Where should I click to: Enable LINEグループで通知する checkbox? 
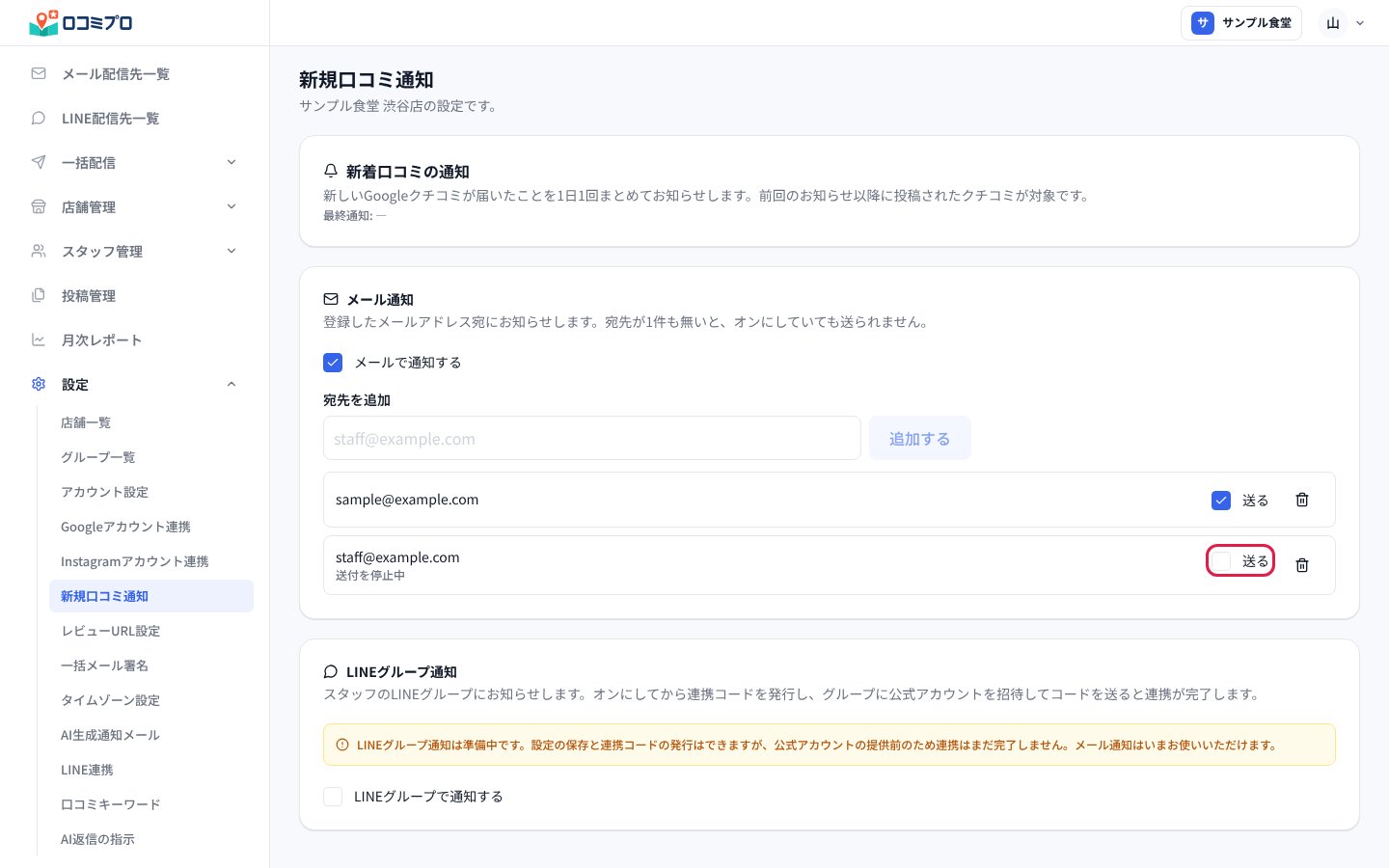tap(333, 797)
